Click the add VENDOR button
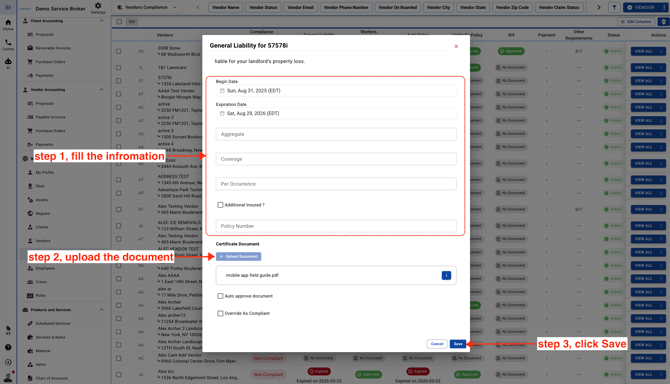 pos(641,7)
